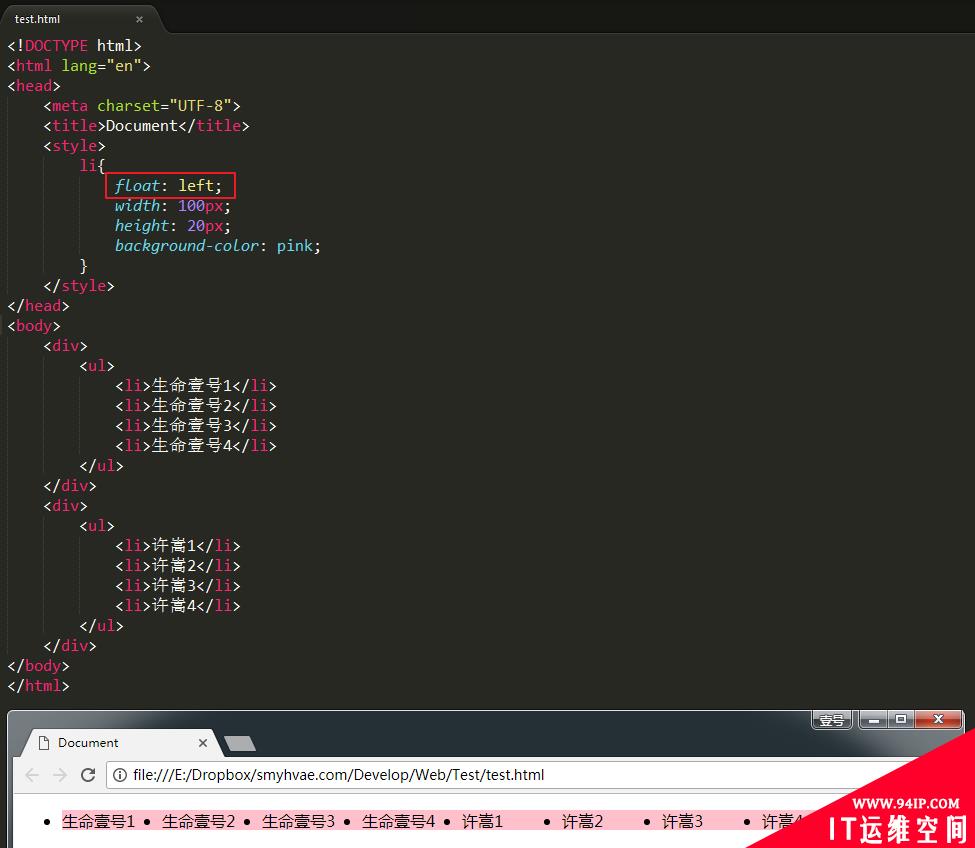Click the <li>许嵩2</li> code line
975x848 pixels.
[x=178, y=565]
